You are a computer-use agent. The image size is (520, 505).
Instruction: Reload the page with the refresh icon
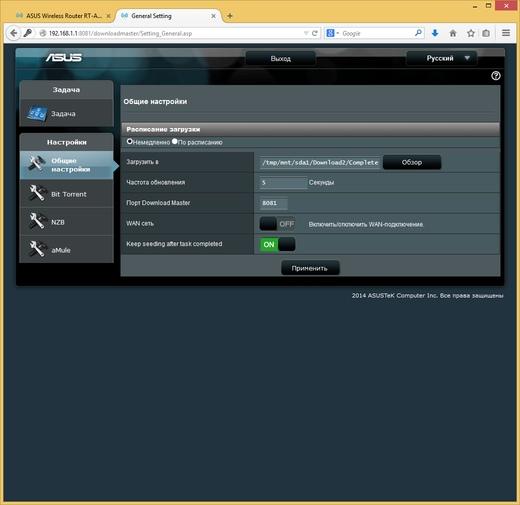314,33
